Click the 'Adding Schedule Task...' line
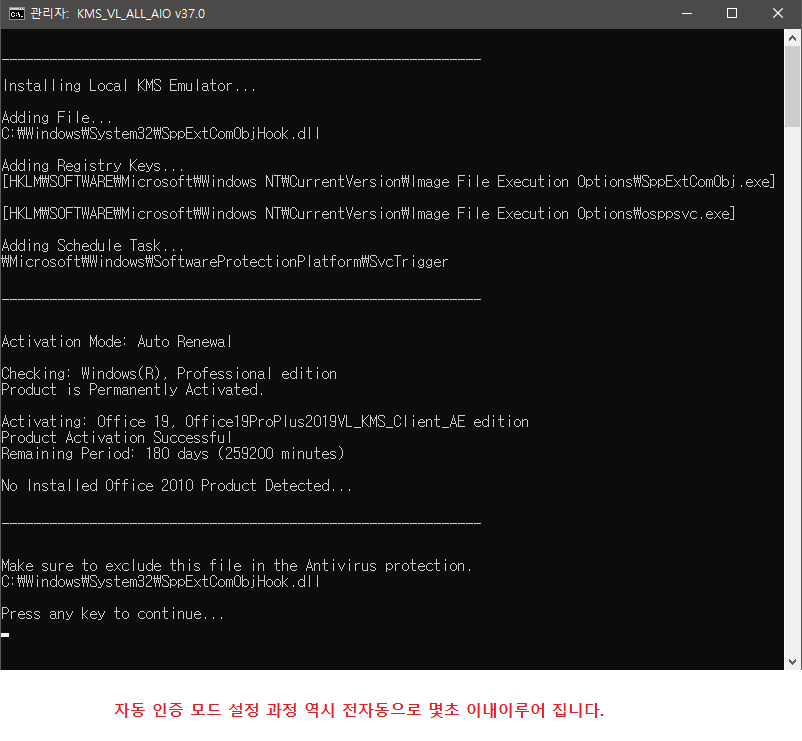The image size is (802, 741). (x=93, y=245)
